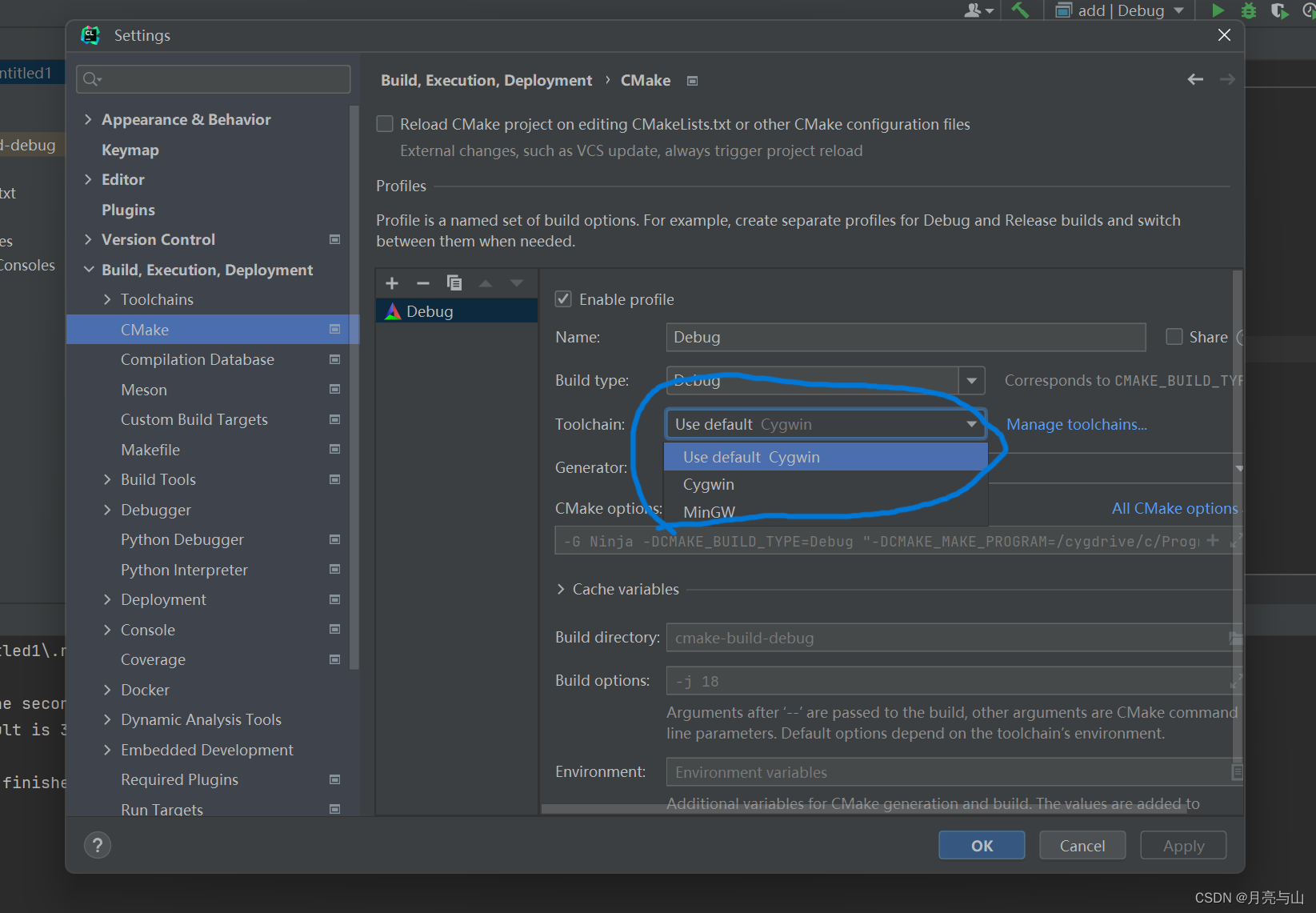Open the Build type dropdown
The image size is (1316, 913).
click(971, 380)
